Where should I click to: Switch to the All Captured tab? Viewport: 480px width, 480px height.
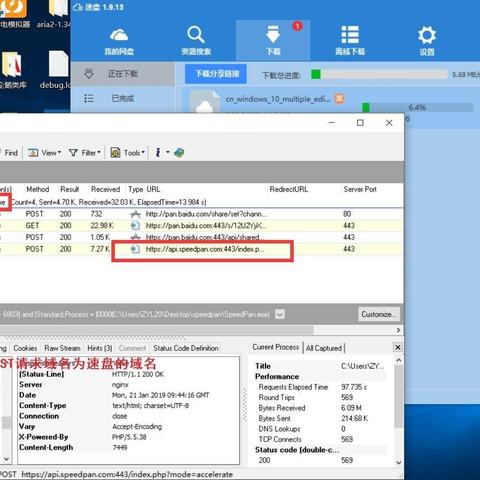pos(324,348)
